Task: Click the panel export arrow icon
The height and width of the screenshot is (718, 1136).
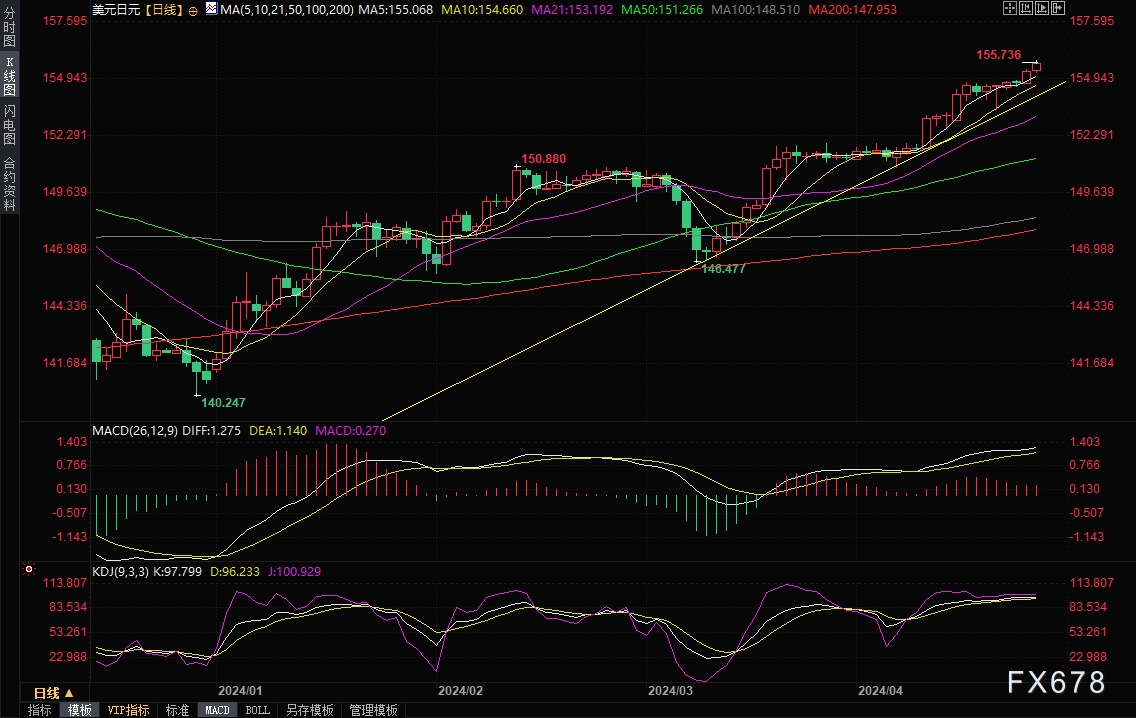Action: (1058, 8)
